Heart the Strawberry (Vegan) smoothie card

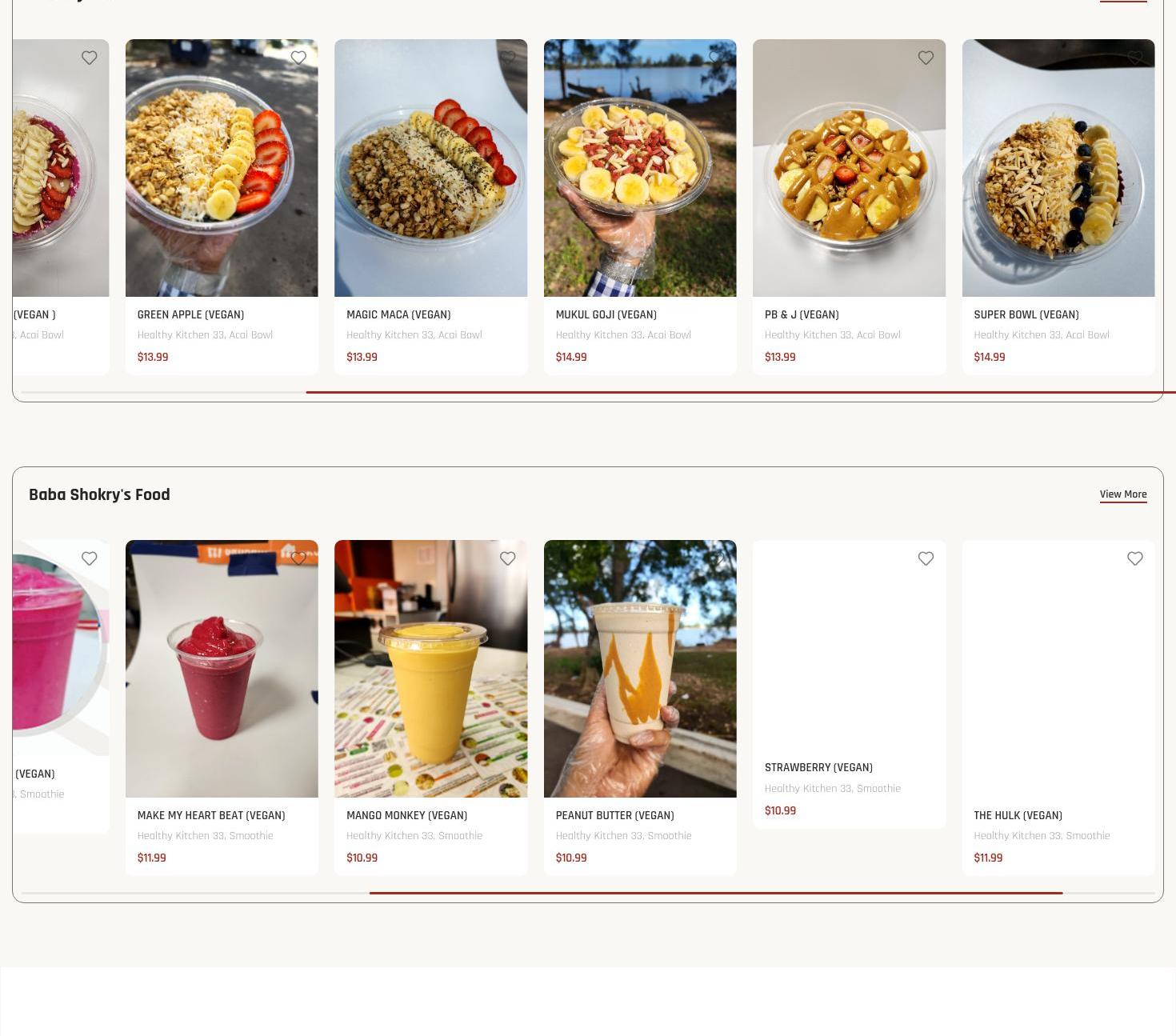point(926,558)
